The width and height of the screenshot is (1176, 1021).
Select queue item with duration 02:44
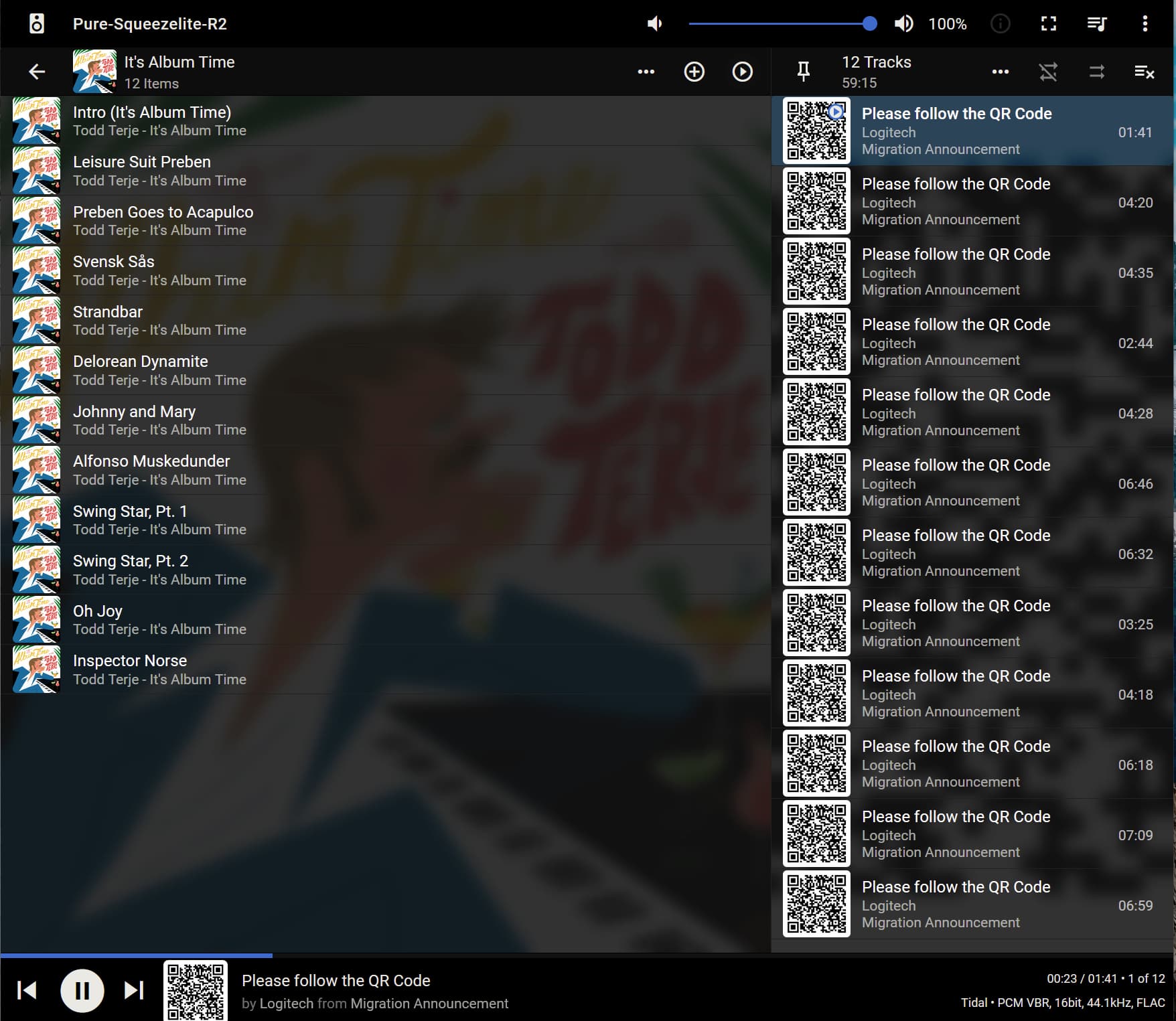(x=972, y=342)
